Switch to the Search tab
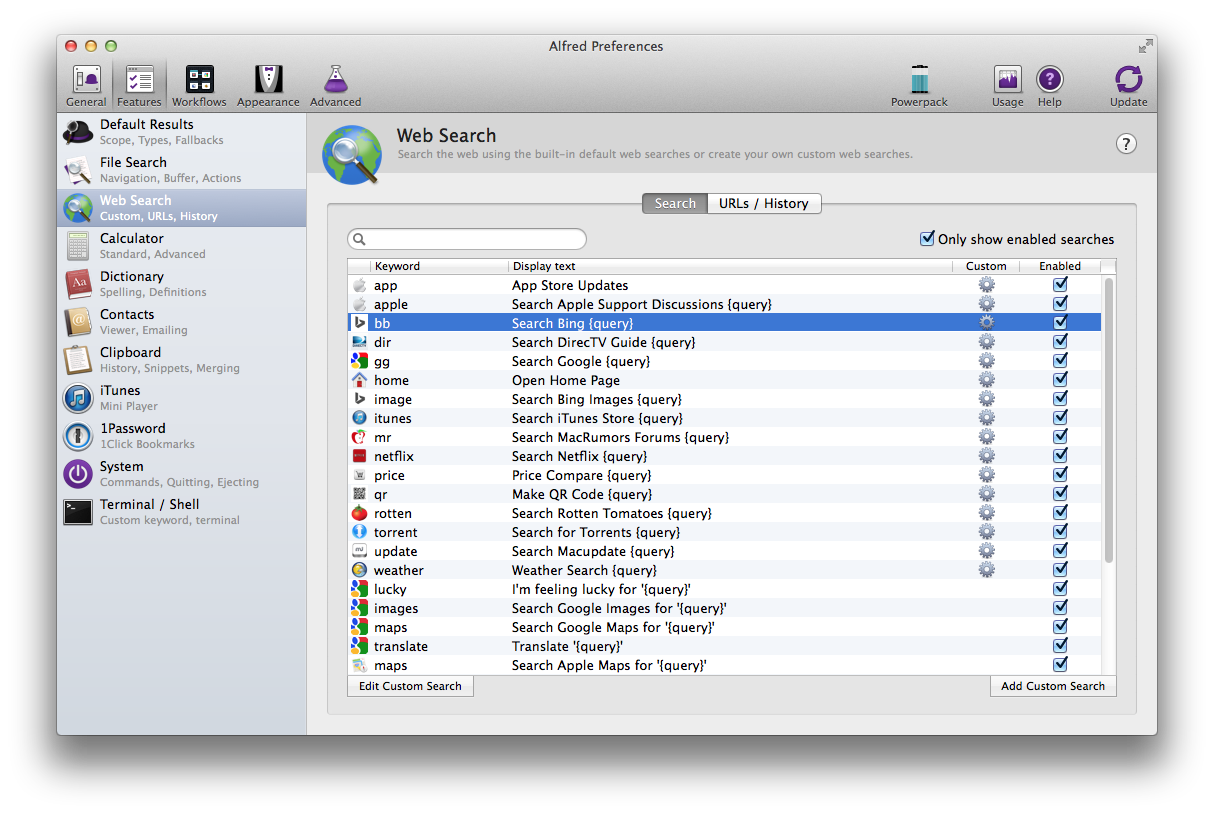This screenshot has width=1214, height=814. pos(675,204)
